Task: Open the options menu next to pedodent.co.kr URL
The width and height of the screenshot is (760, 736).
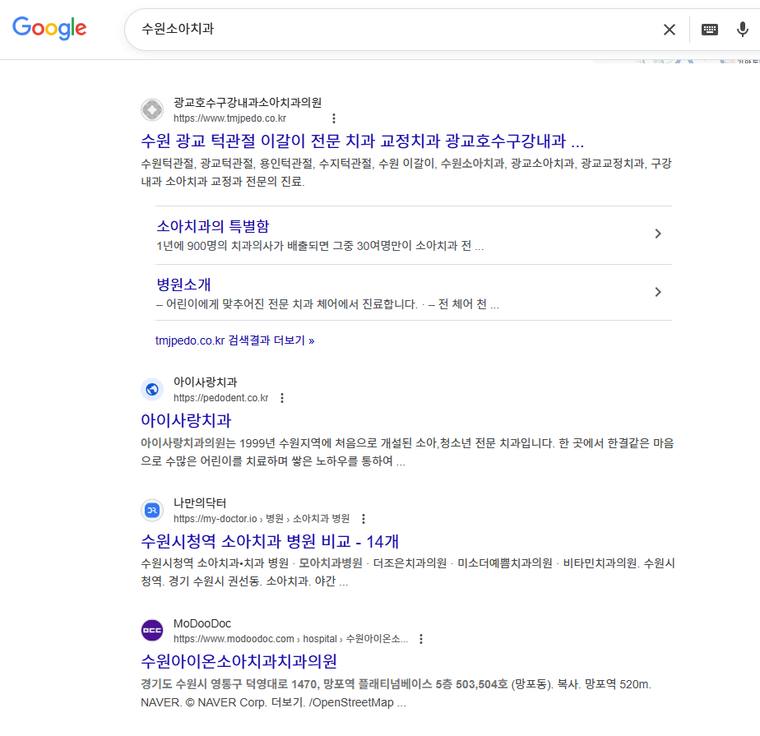Action: pos(282,398)
